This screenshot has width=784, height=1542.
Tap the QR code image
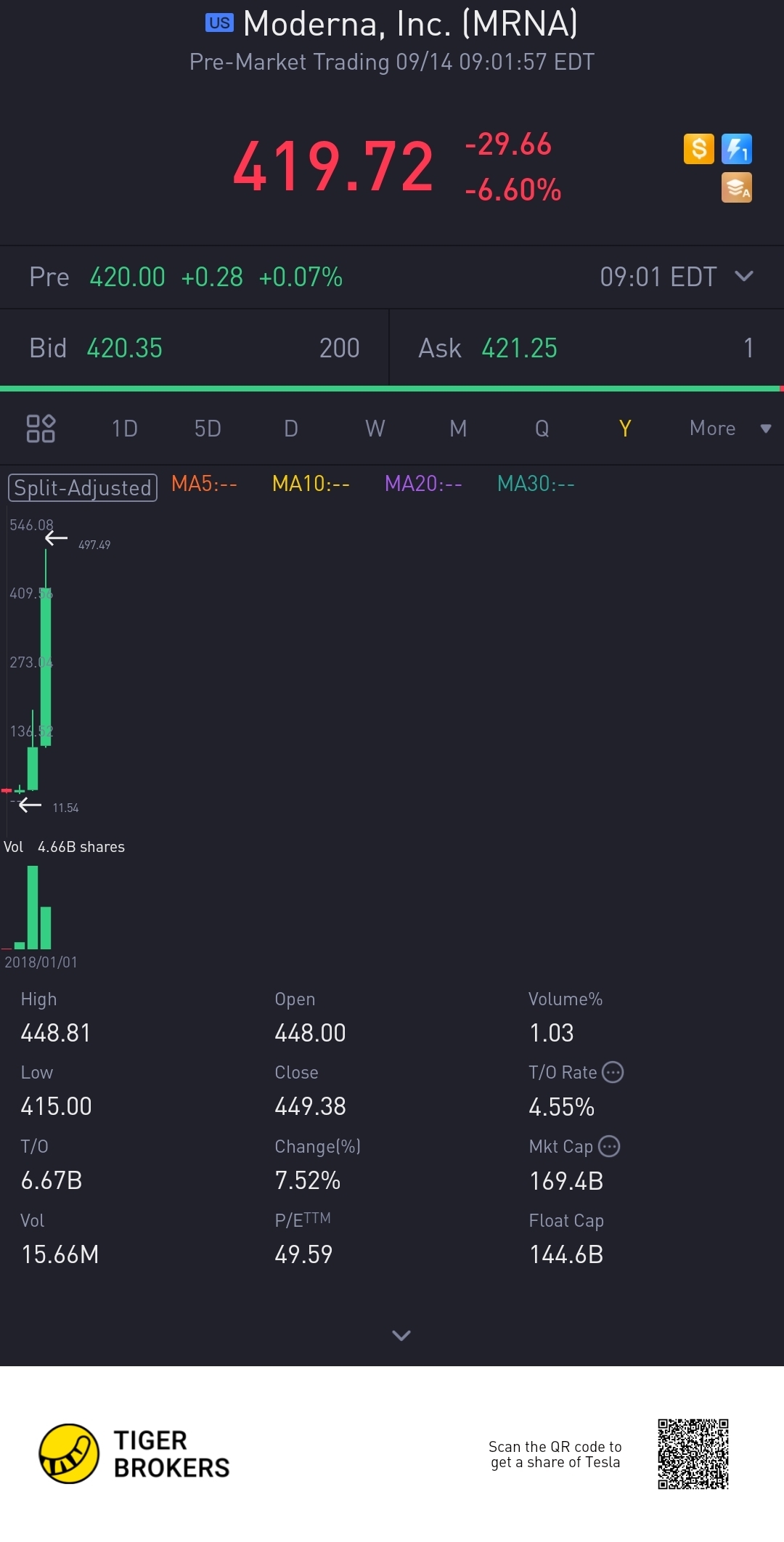[693, 1453]
